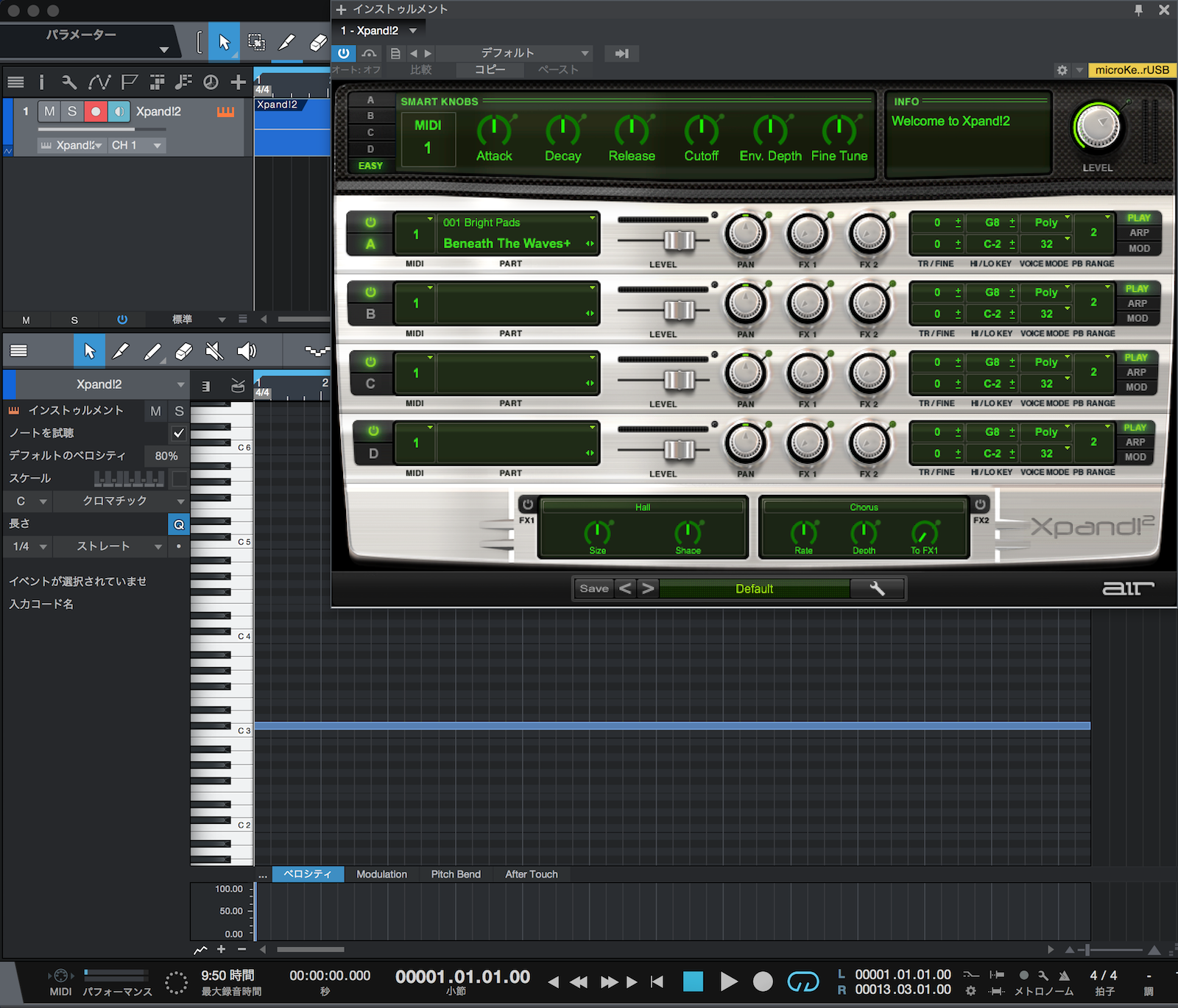Viewport: 1178px width, 1008px height.
Task: Switch to the Modulation tab
Action: 381,874
